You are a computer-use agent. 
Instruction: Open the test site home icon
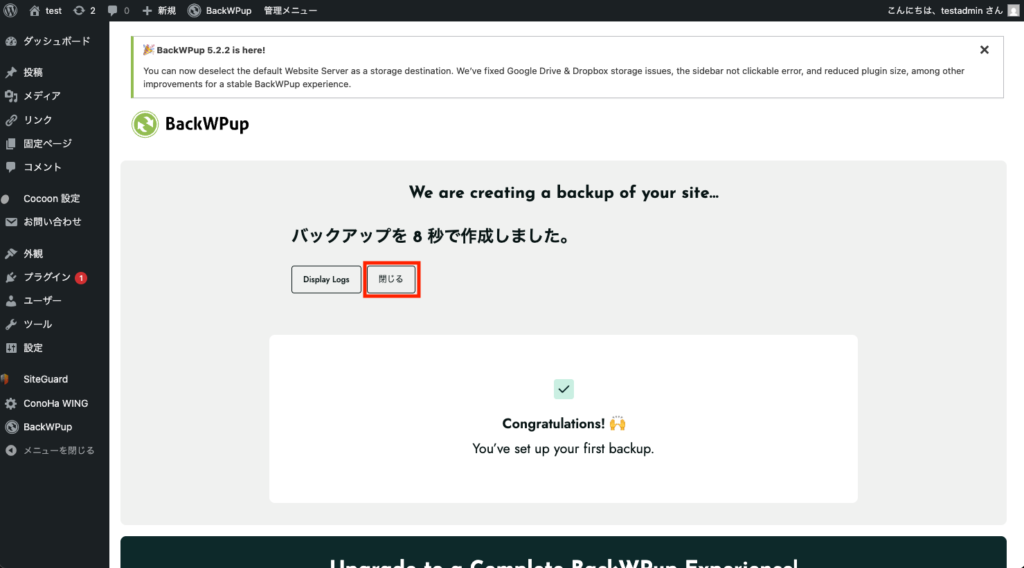(x=35, y=10)
